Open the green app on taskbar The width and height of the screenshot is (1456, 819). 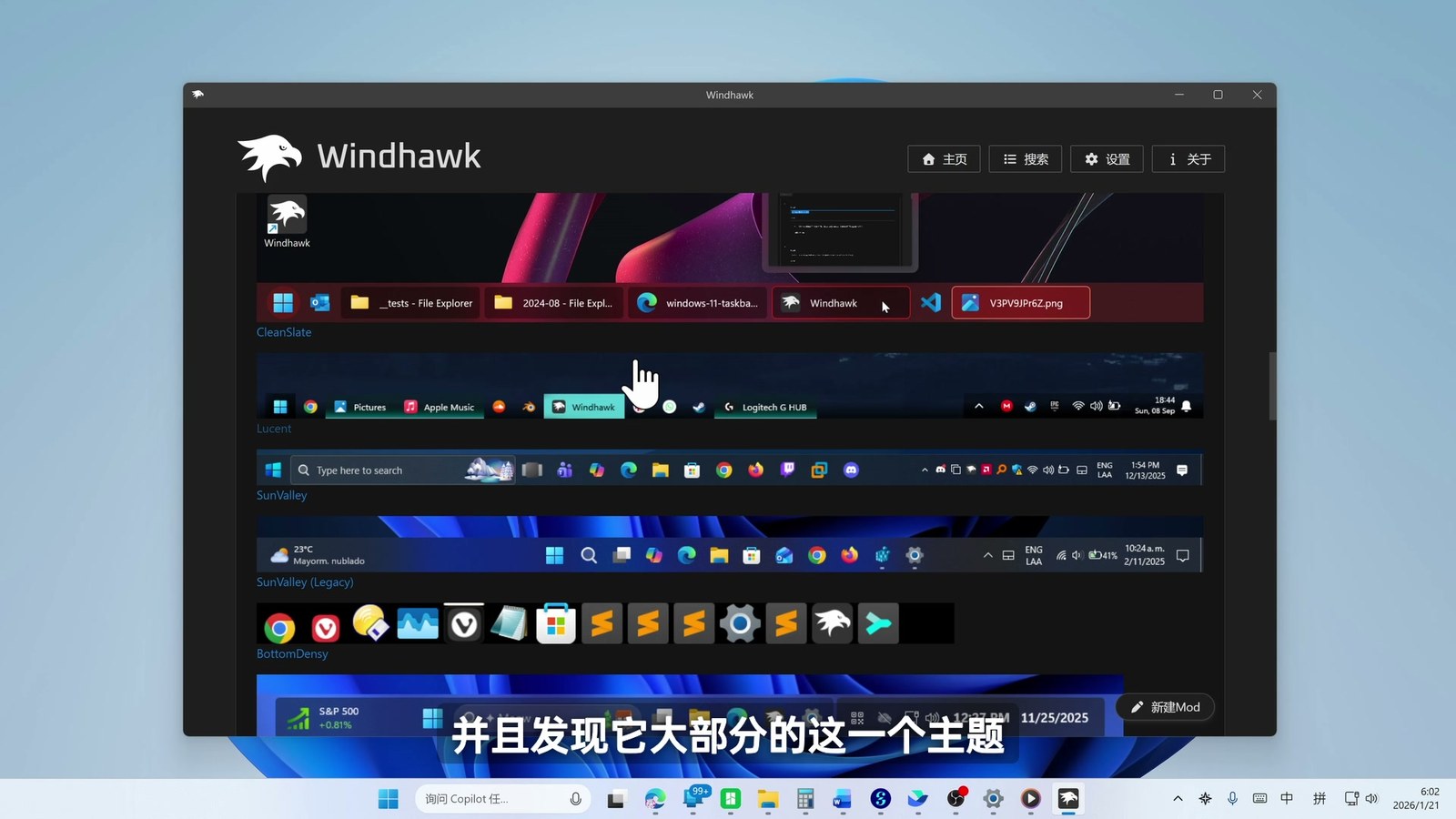click(x=730, y=799)
